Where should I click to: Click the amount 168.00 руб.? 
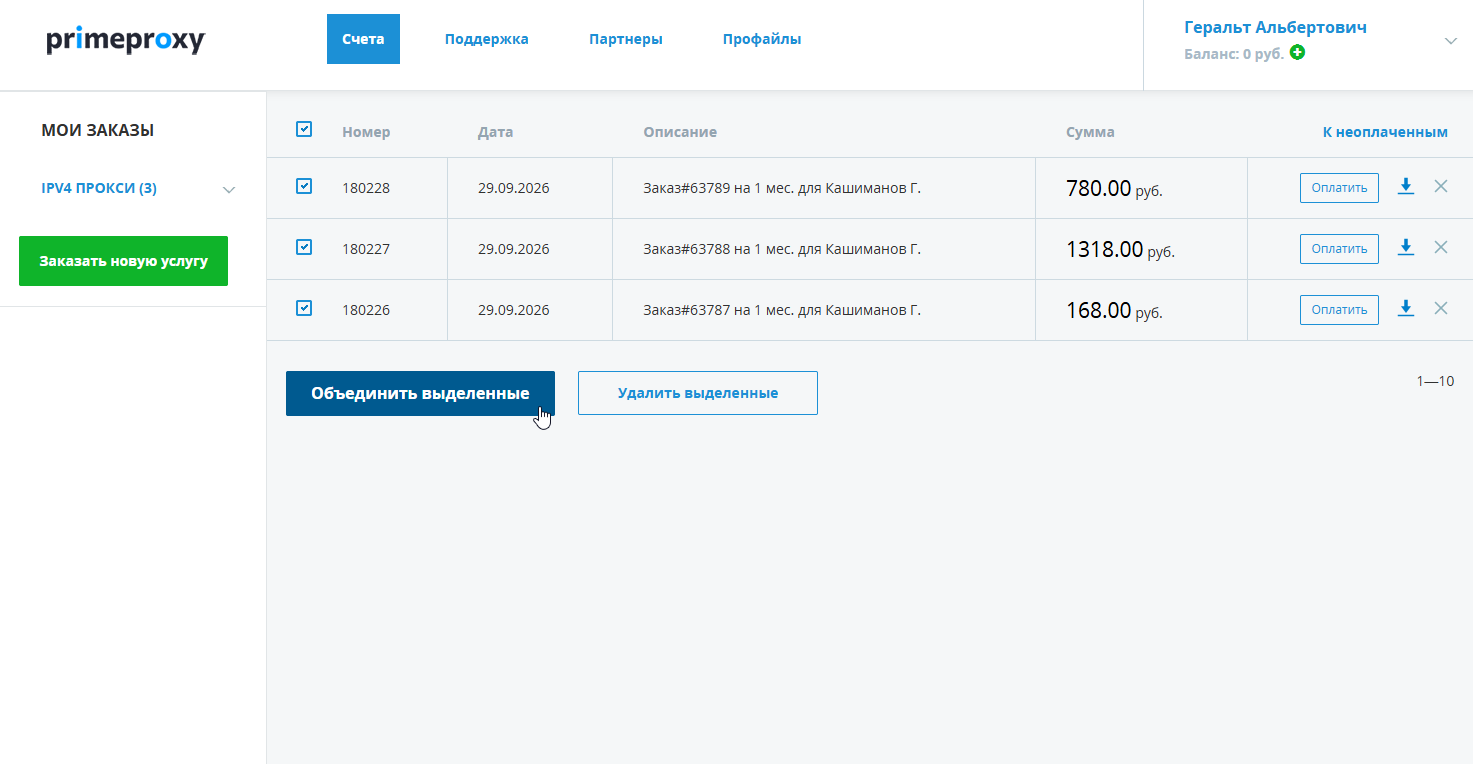coord(1114,311)
